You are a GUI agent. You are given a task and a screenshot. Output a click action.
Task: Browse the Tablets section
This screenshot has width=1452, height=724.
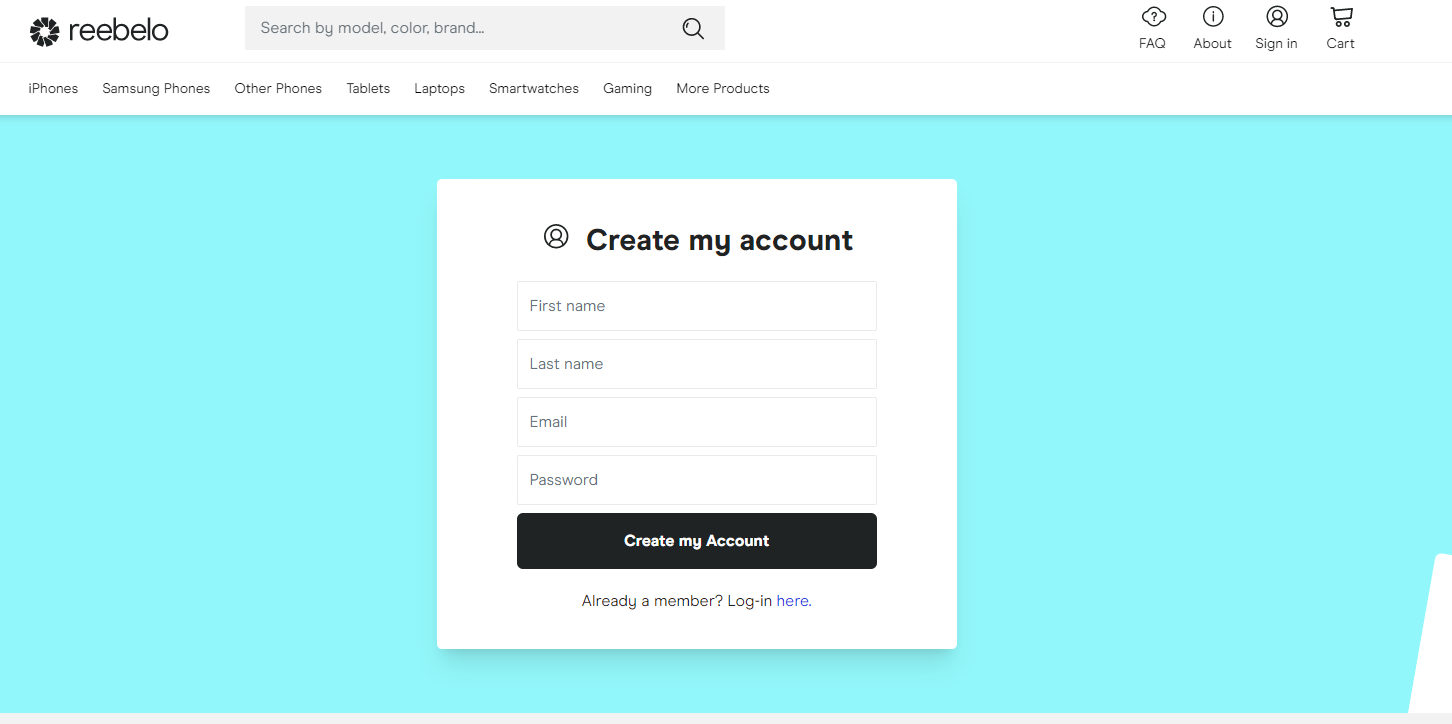coord(368,88)
